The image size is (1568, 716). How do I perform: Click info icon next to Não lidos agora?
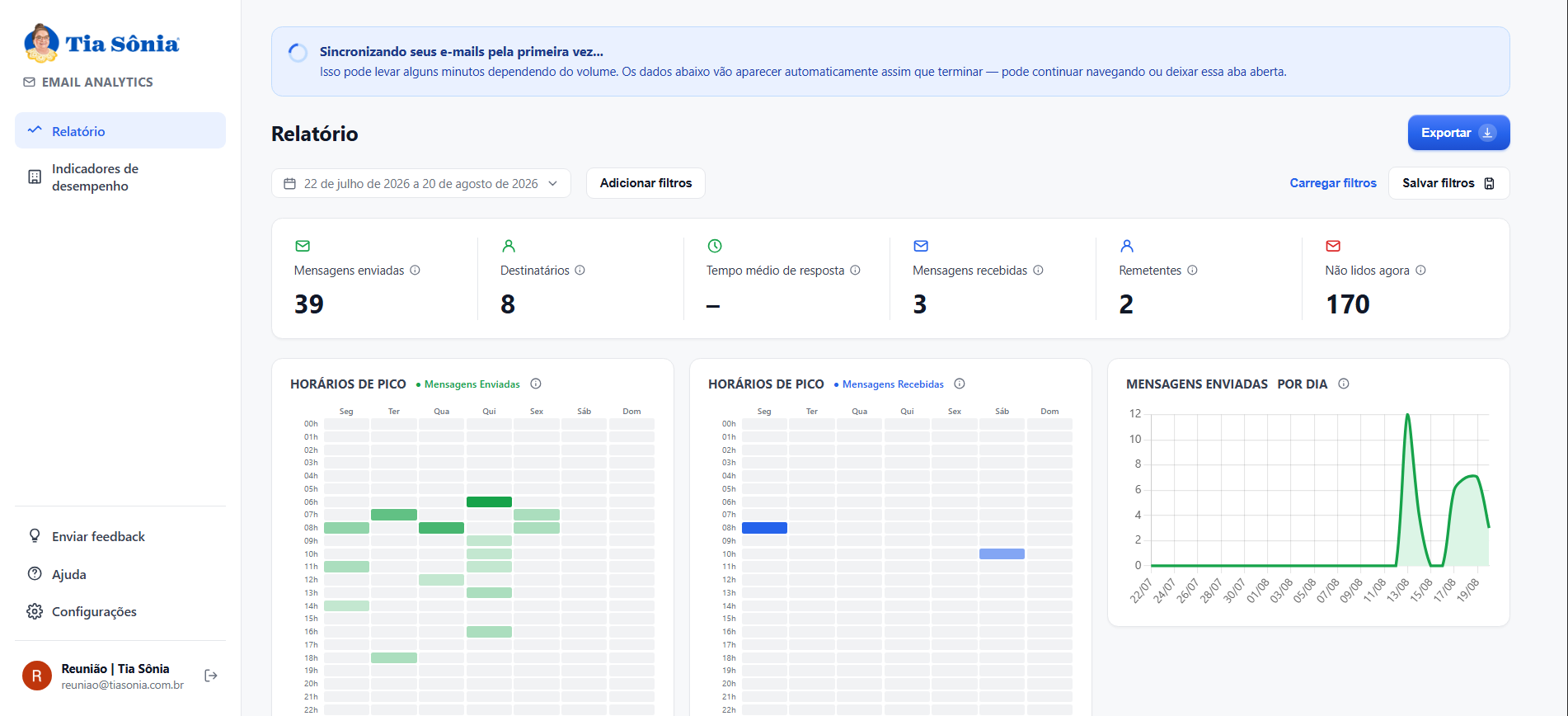pos(1420,270)
